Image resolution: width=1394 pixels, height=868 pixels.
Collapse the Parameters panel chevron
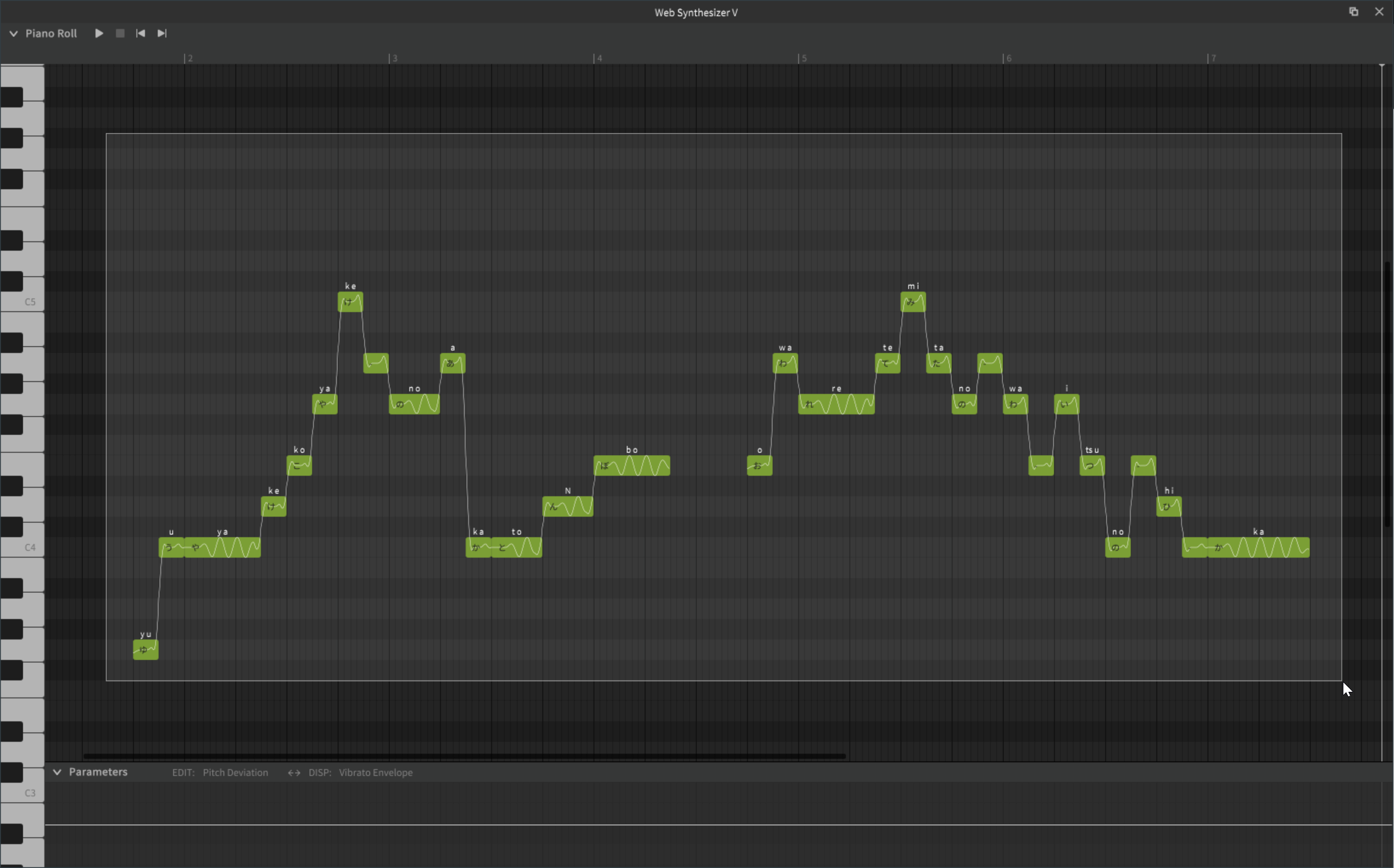tap(57, 772)
